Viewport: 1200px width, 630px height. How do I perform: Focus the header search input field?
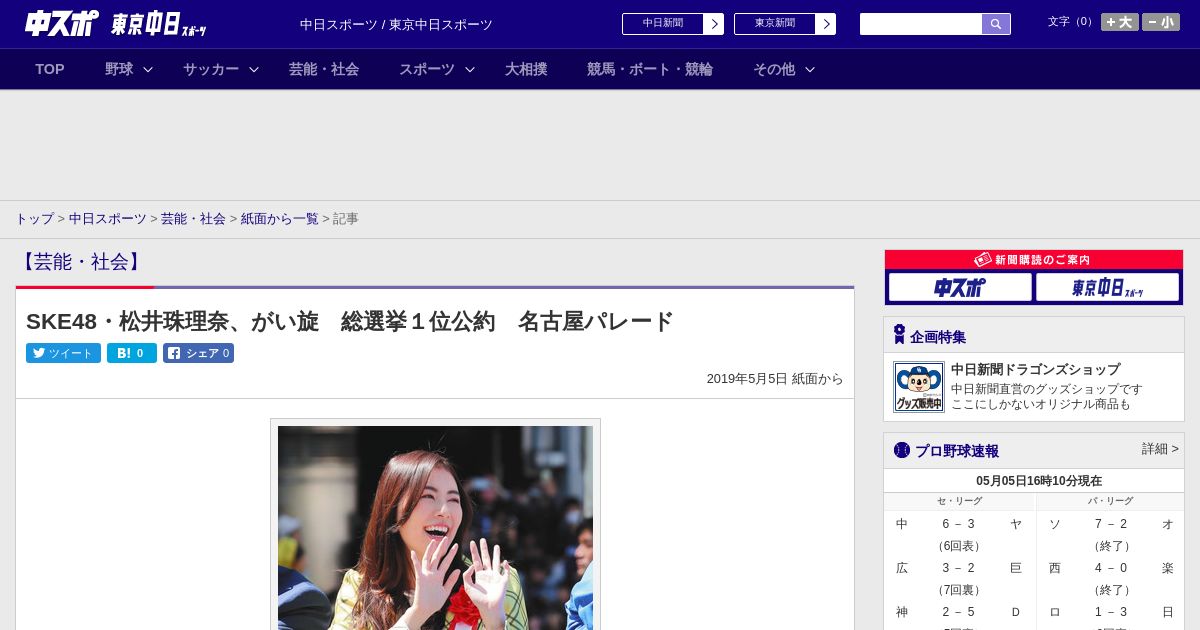click(921, 24)
